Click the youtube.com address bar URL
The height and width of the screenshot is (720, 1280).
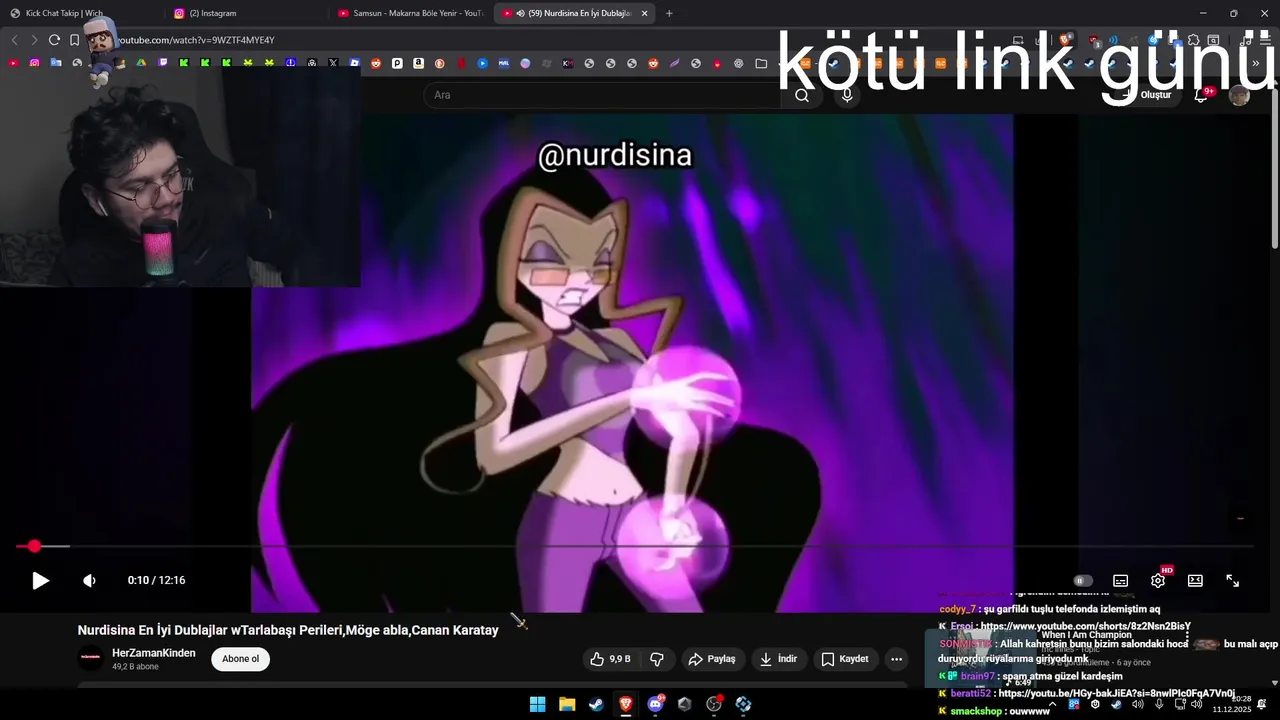pyautogui.click(x=196, y=40)
